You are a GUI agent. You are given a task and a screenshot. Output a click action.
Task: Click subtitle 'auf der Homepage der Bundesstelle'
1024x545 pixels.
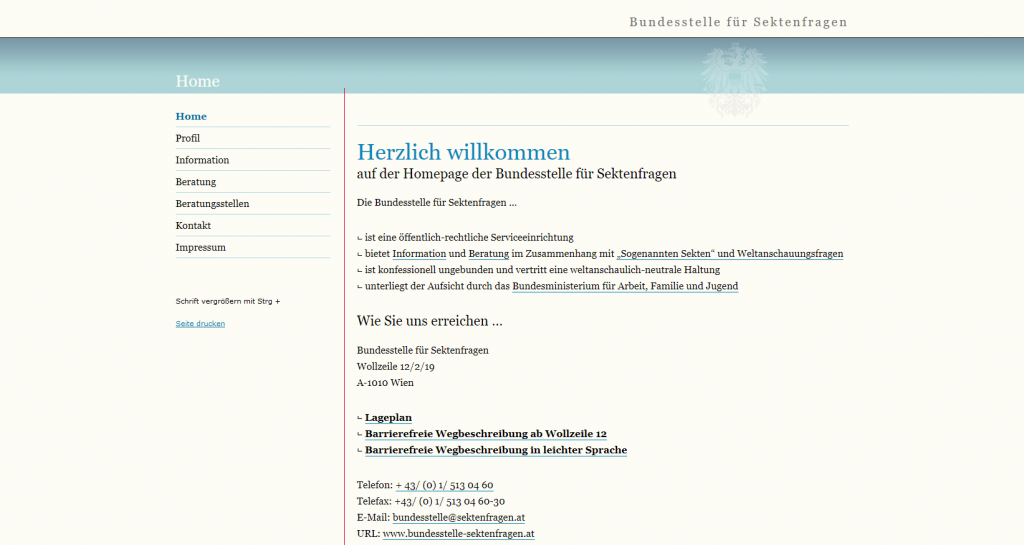[516, 174]
